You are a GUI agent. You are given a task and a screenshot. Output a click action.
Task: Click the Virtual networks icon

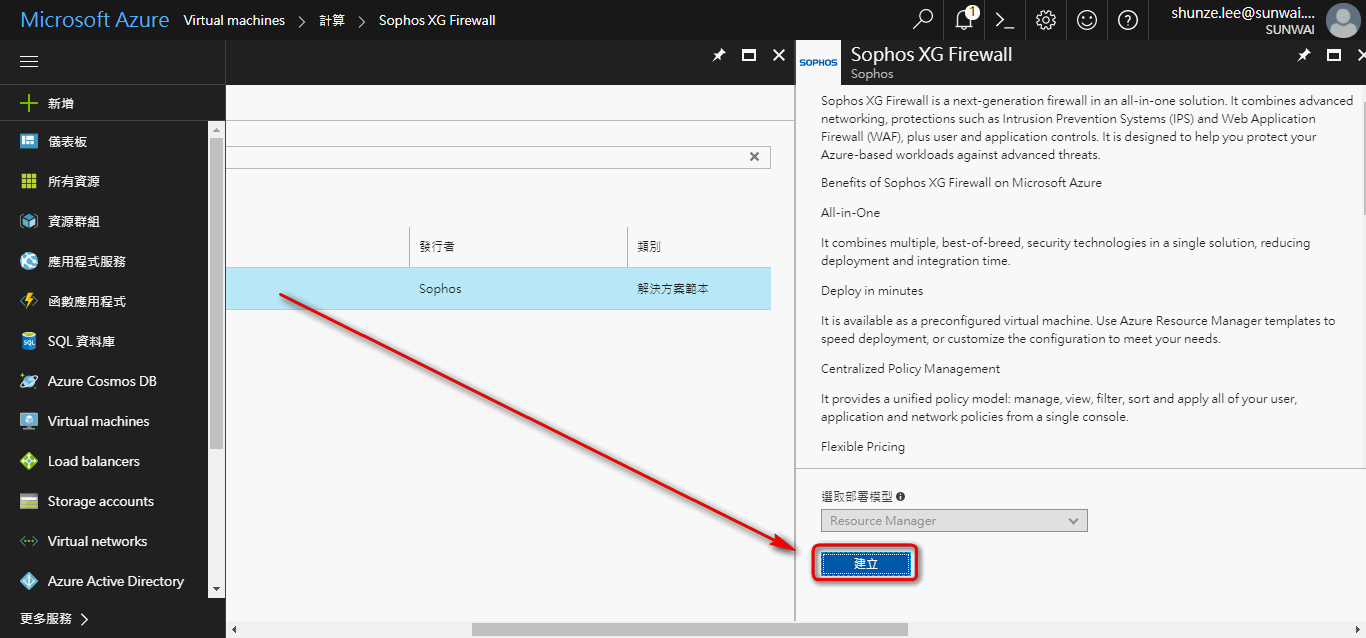pyautogui.click(x=29, y=541)
